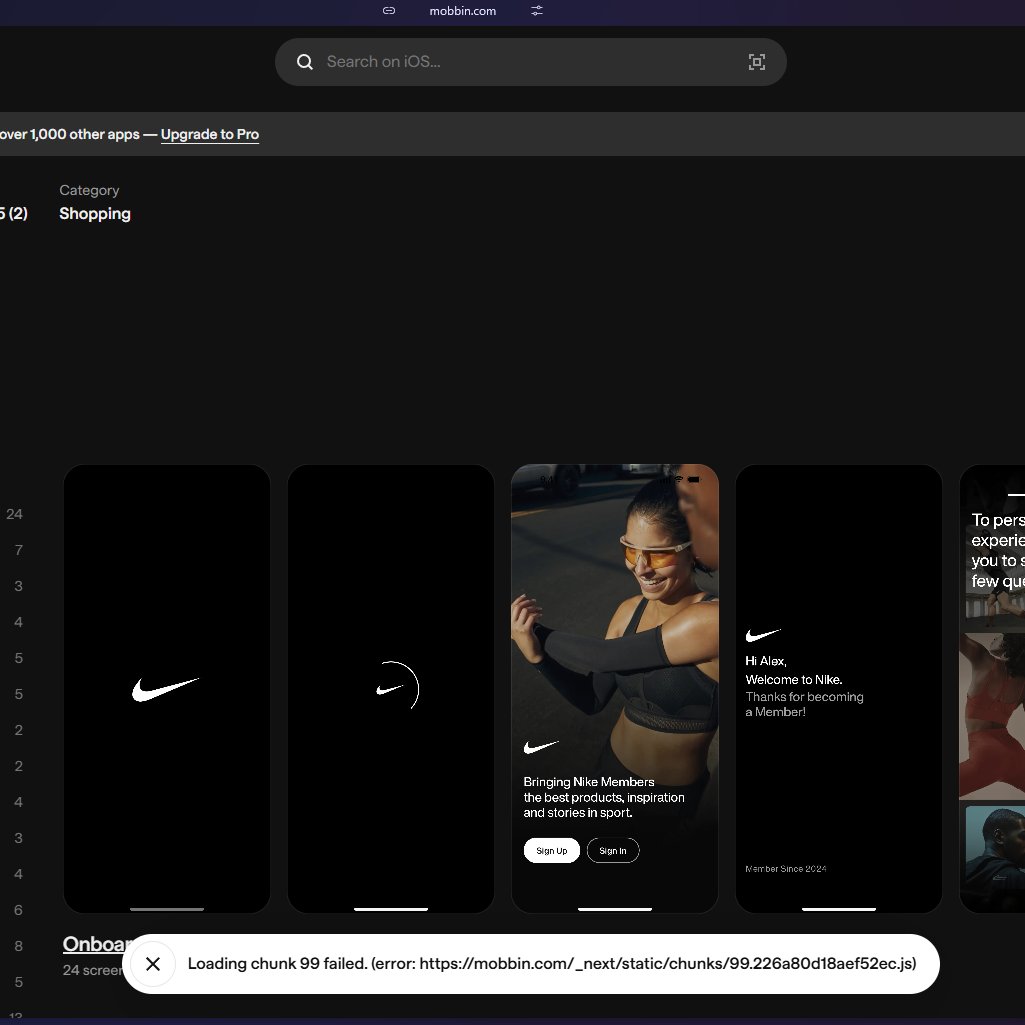Click the Category label

click(x=90, y=190)
